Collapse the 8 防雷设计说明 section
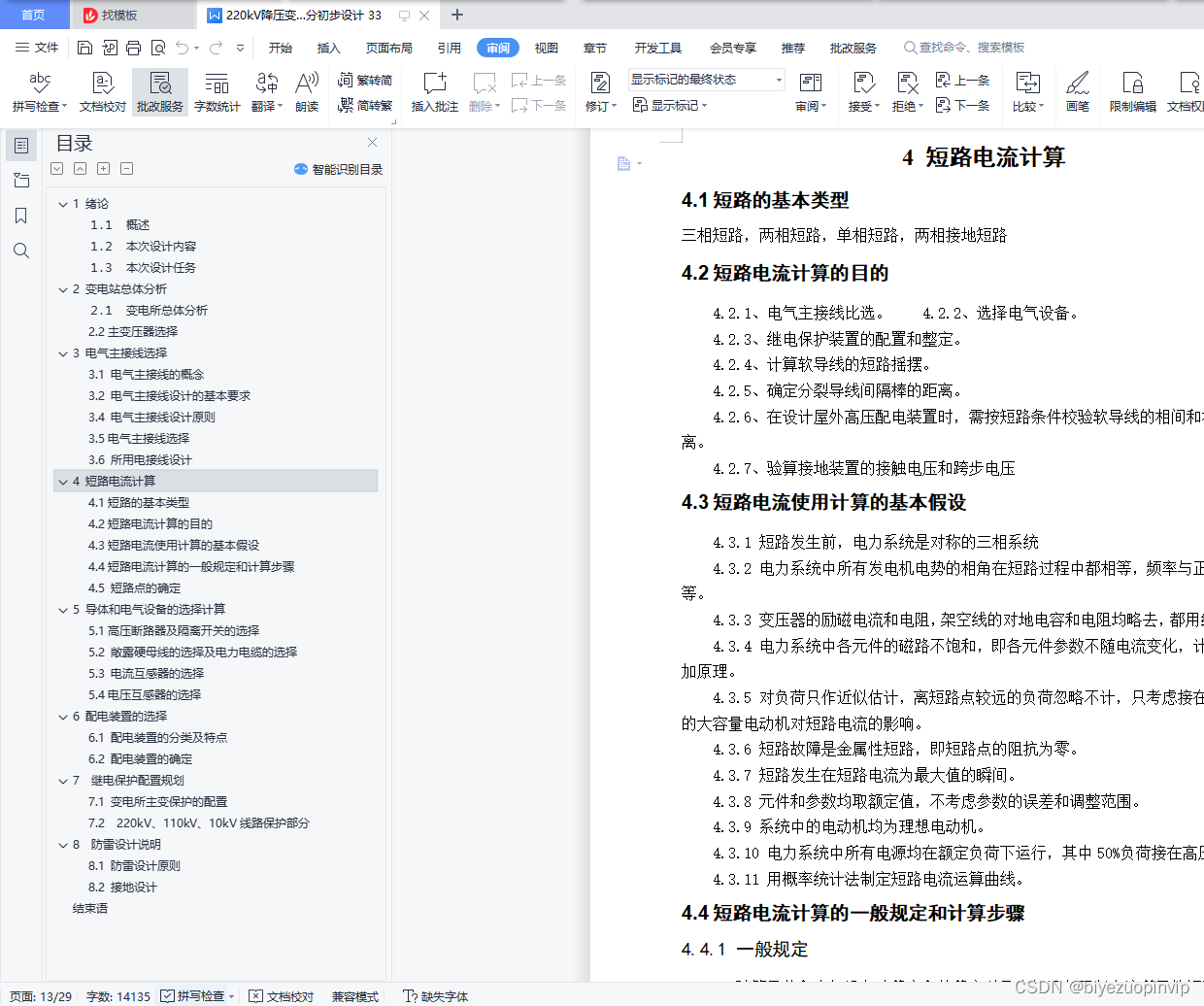 pos(63,845)
